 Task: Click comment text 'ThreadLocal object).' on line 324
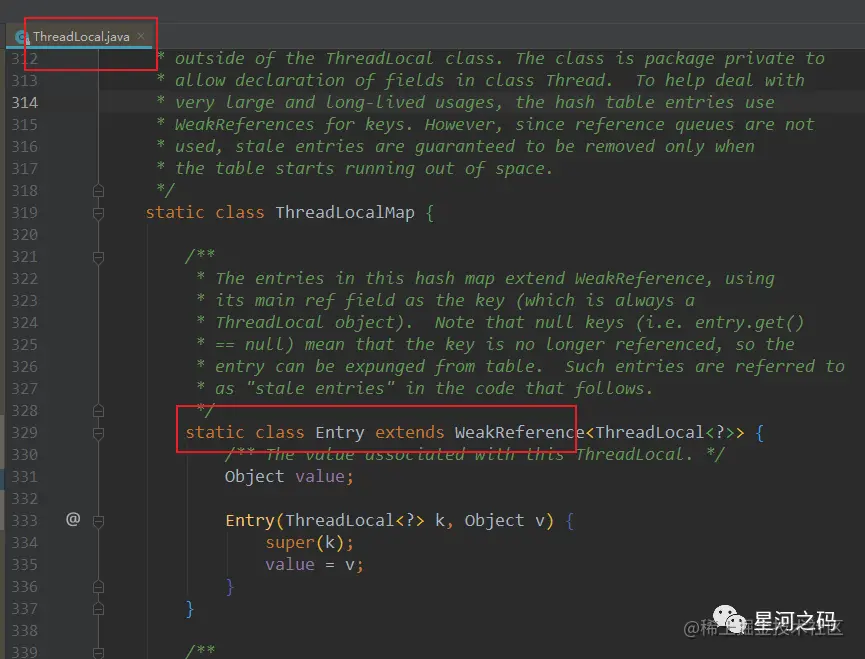click(314, 323)
